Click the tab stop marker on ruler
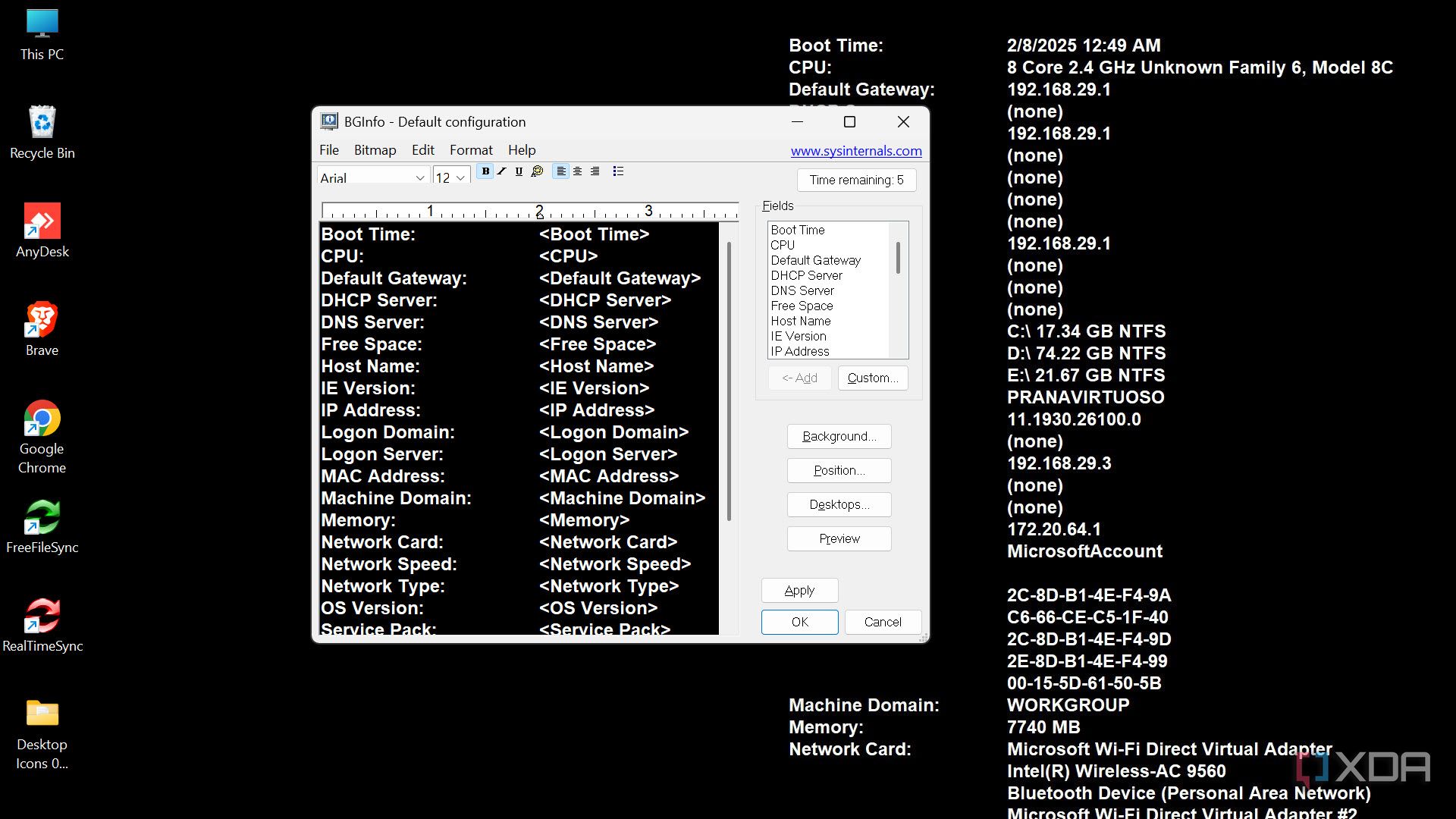The height and width of the screenshot is (819, 1456). pos(538,217)
